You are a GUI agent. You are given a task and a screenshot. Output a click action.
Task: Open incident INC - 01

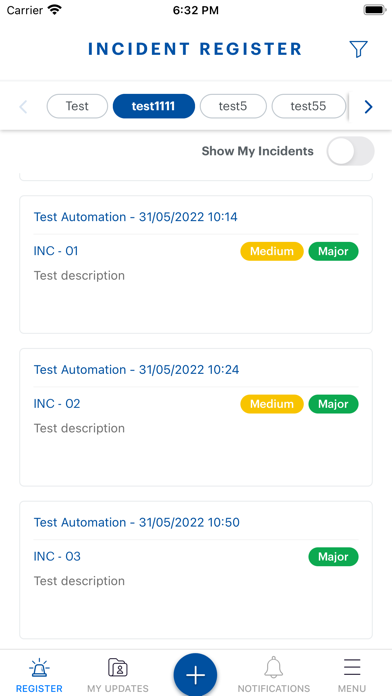56,251
